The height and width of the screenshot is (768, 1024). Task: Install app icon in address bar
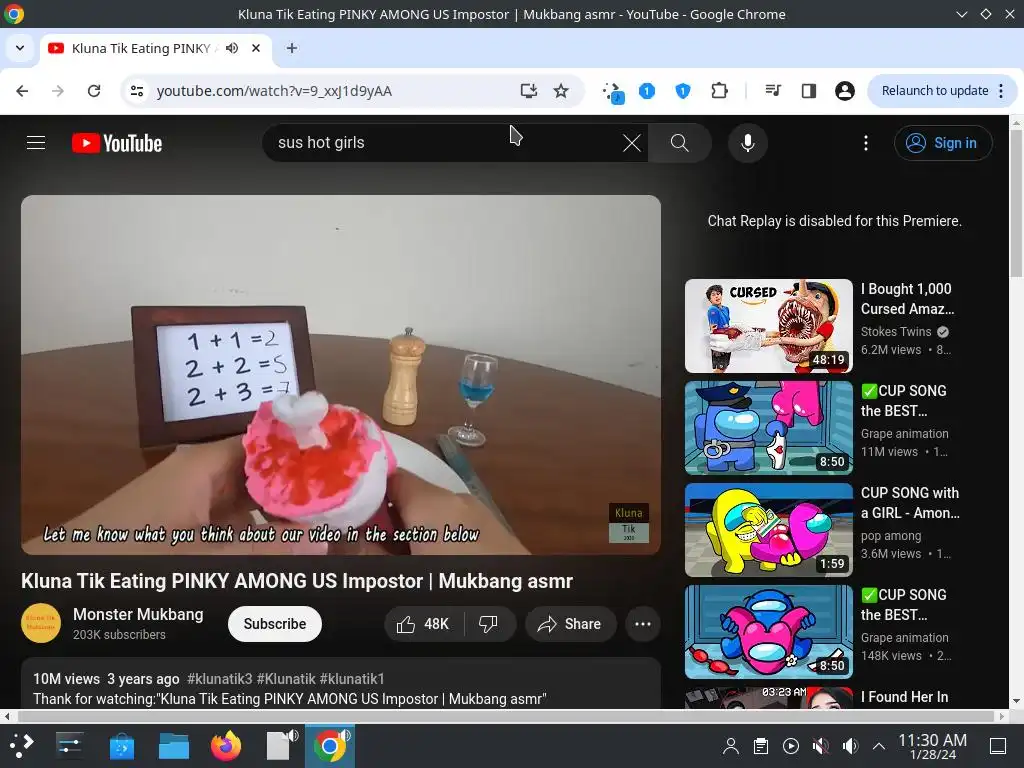(528, 91)
